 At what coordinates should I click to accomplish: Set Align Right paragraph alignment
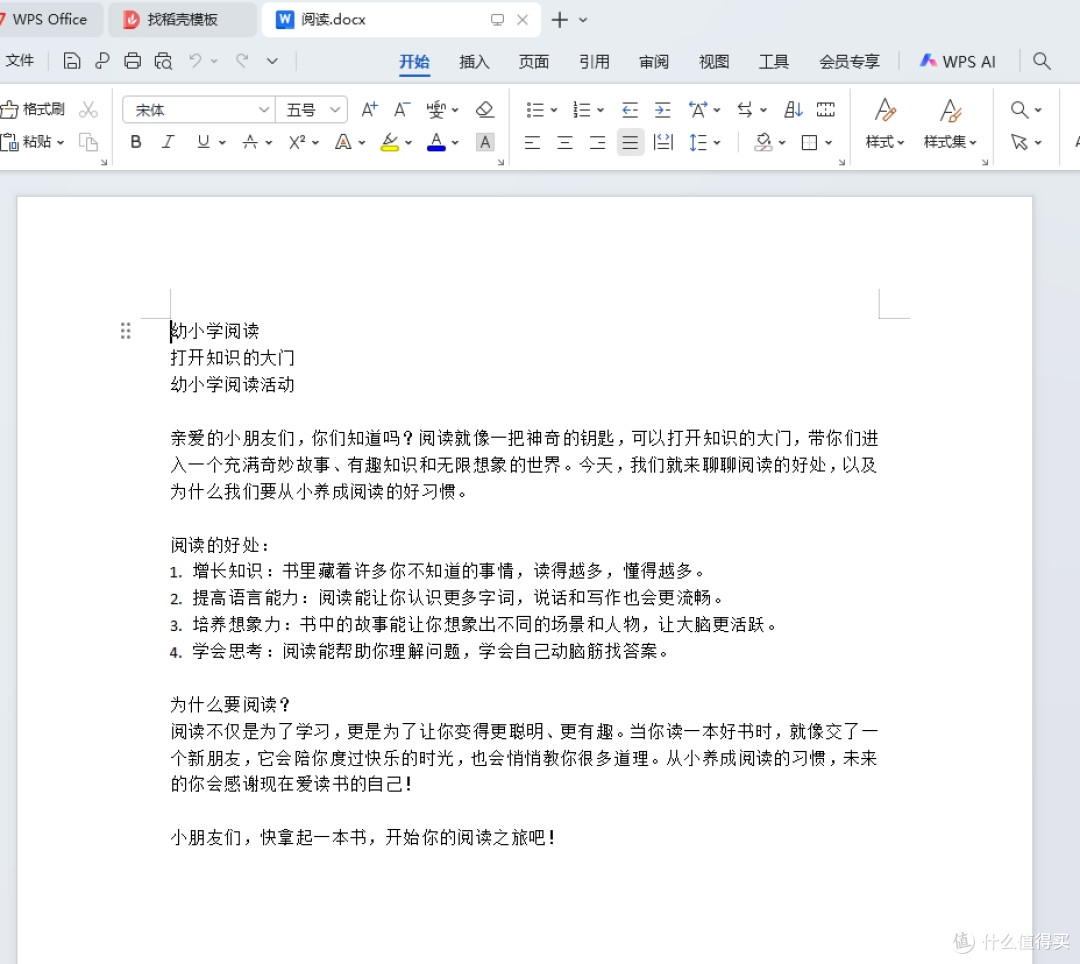tap(597, 142)
